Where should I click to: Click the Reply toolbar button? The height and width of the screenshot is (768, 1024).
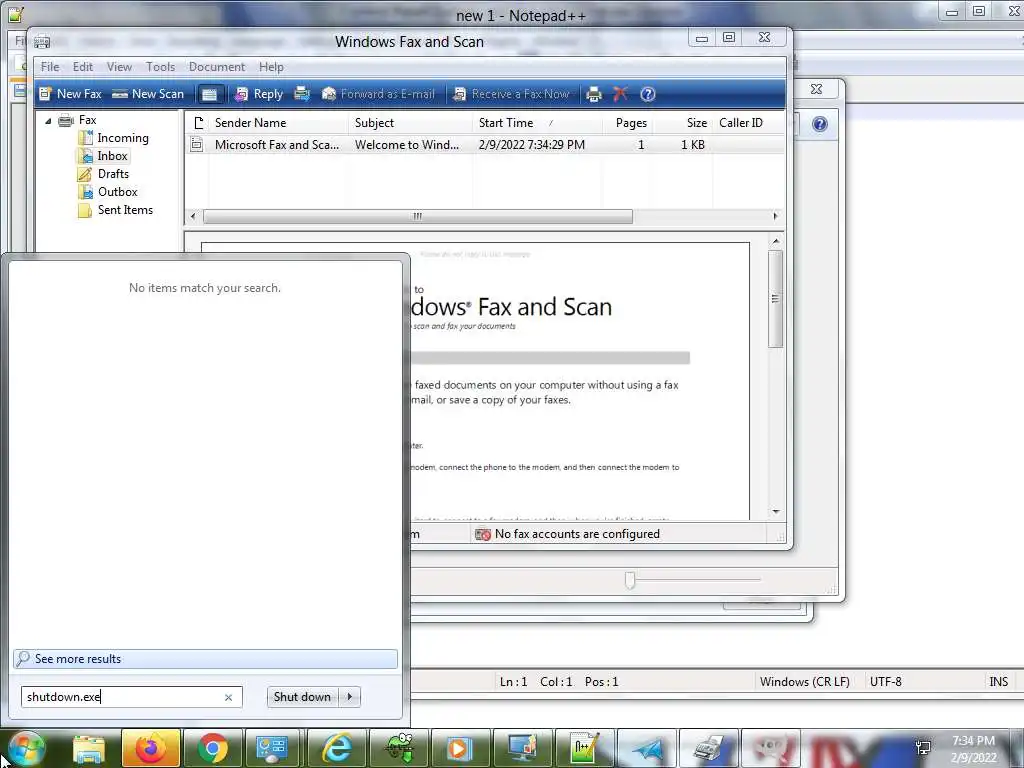click(259, 94)
